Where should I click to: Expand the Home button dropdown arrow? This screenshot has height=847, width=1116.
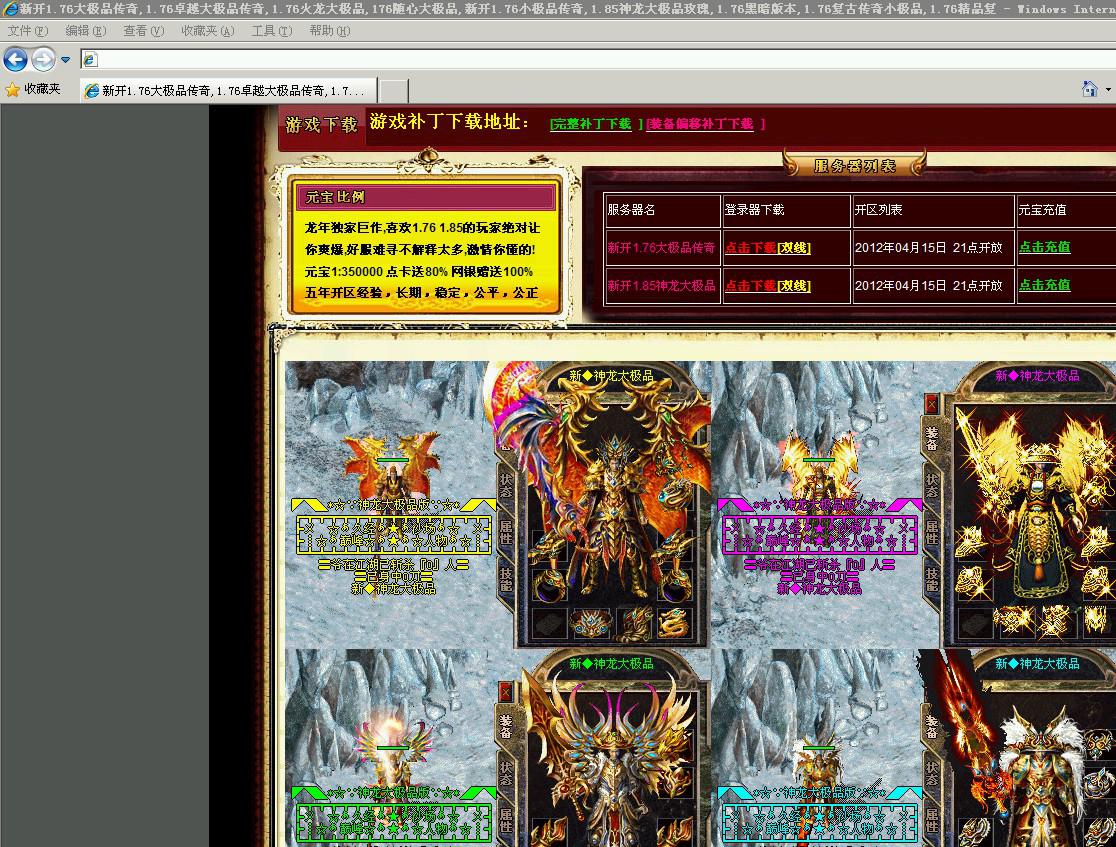tap(1108, 90)
